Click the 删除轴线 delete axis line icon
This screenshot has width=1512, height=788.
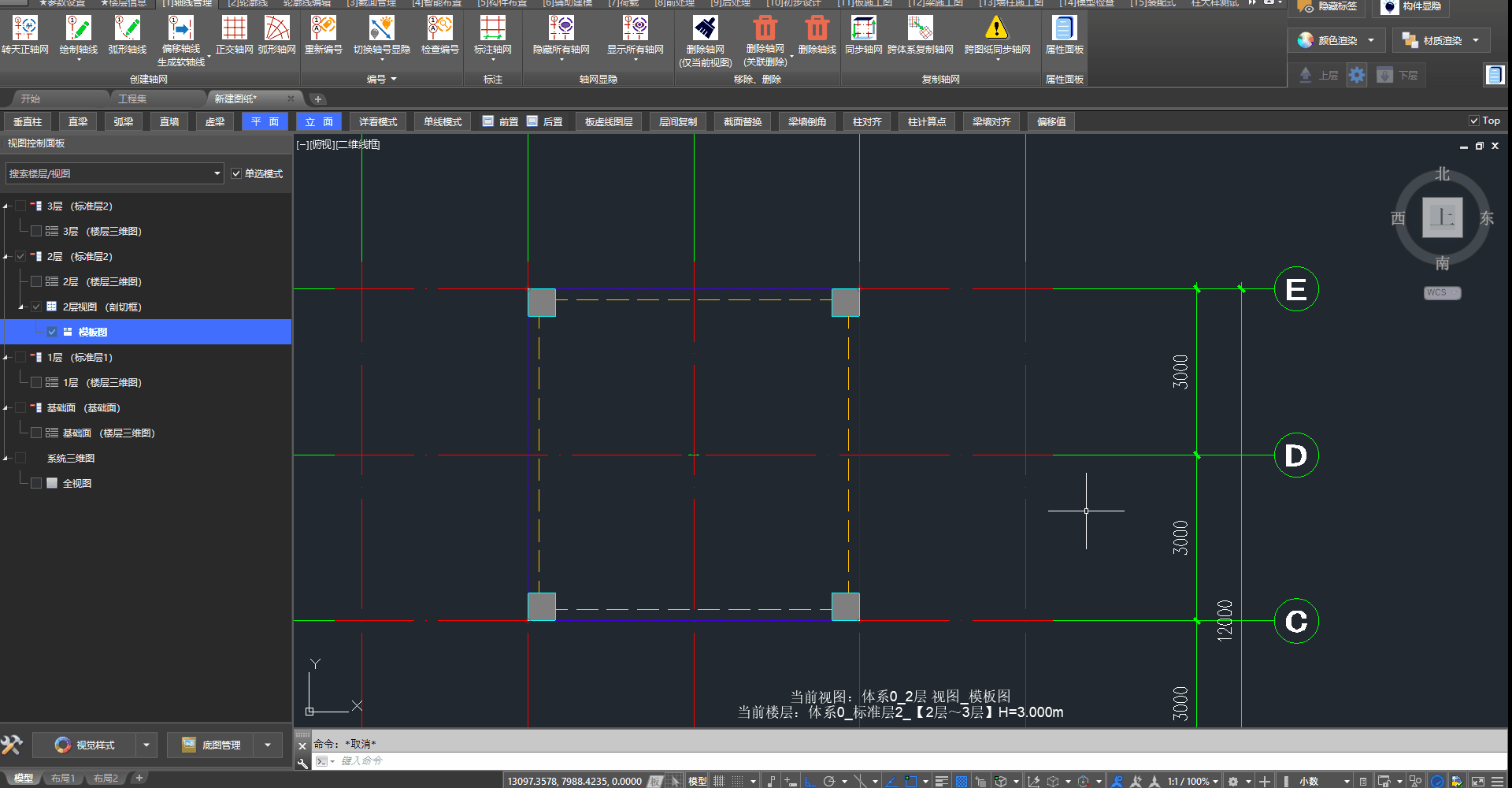(x=817, y=29)
